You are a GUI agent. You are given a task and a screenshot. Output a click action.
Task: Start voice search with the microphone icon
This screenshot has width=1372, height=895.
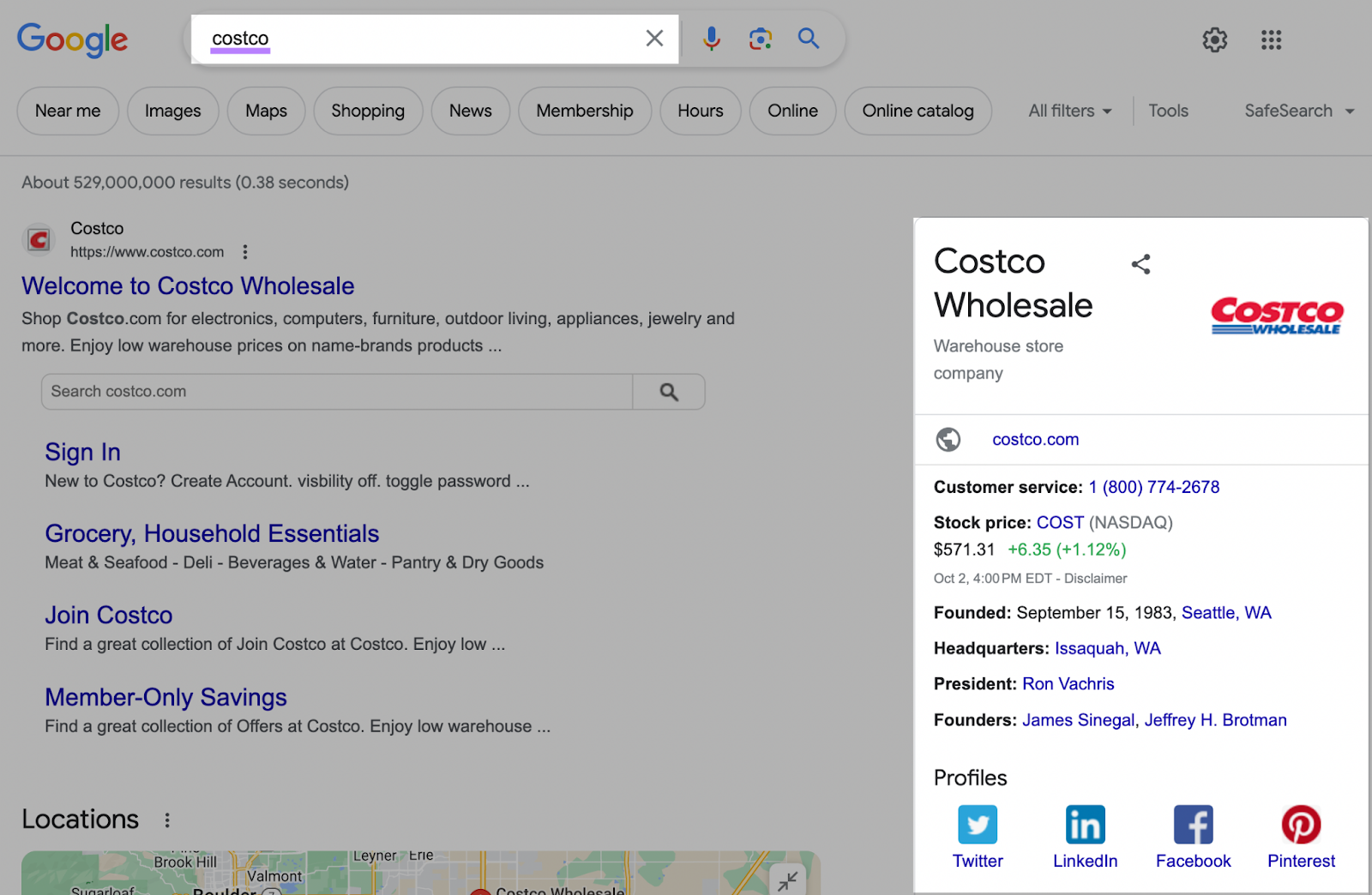pos(711,39)
